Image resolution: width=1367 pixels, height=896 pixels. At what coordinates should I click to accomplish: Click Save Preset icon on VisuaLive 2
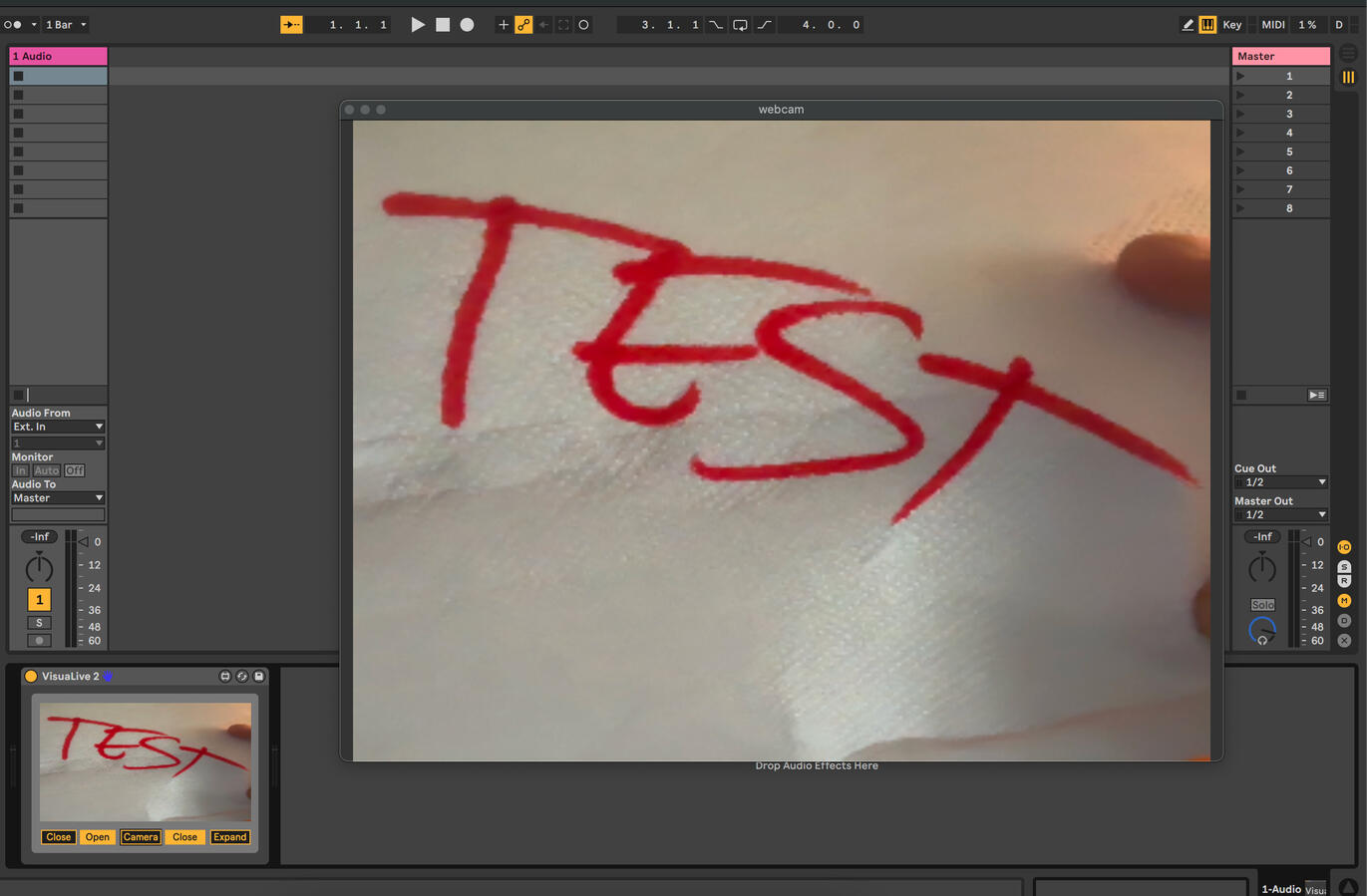259,676
